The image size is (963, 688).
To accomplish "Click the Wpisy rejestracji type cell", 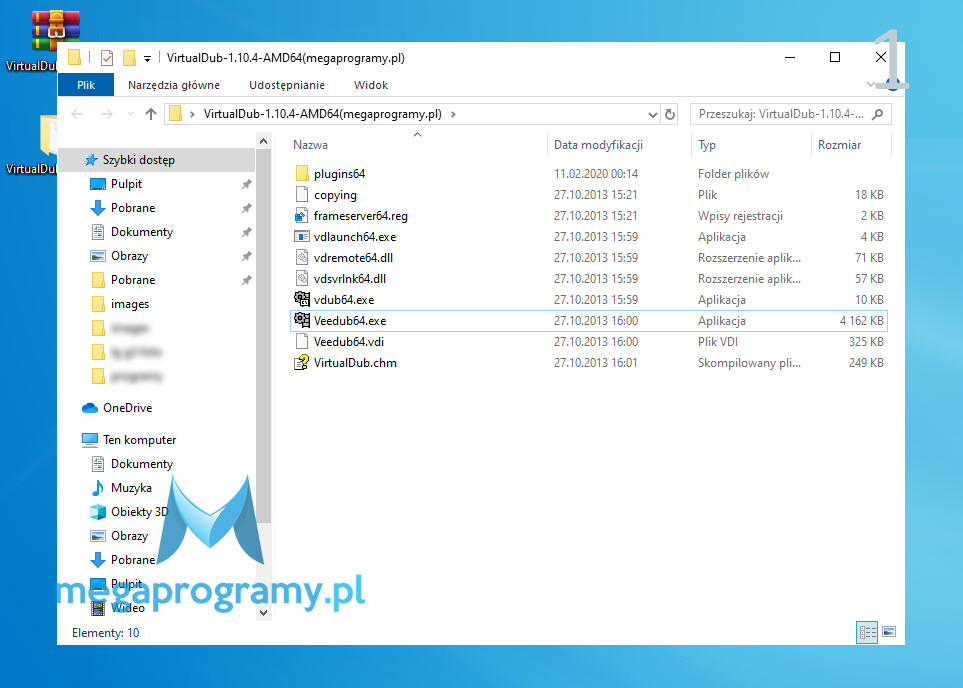I will tap(740, 216).
